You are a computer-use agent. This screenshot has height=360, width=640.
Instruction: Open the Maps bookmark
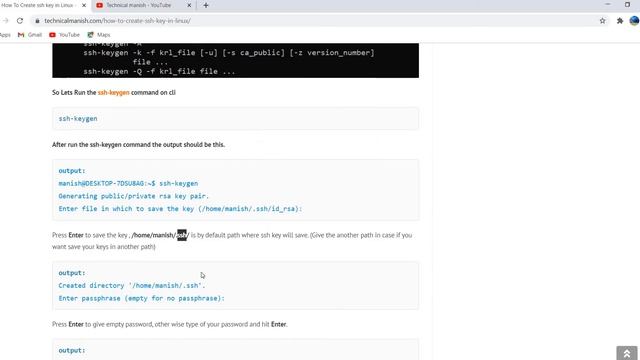pos(99,35)
